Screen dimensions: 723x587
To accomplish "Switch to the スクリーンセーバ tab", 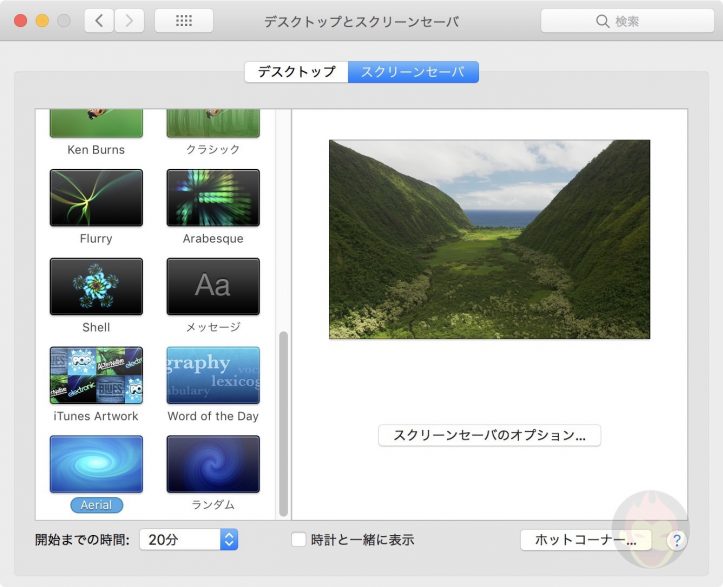I will click(x=413, y=72).
